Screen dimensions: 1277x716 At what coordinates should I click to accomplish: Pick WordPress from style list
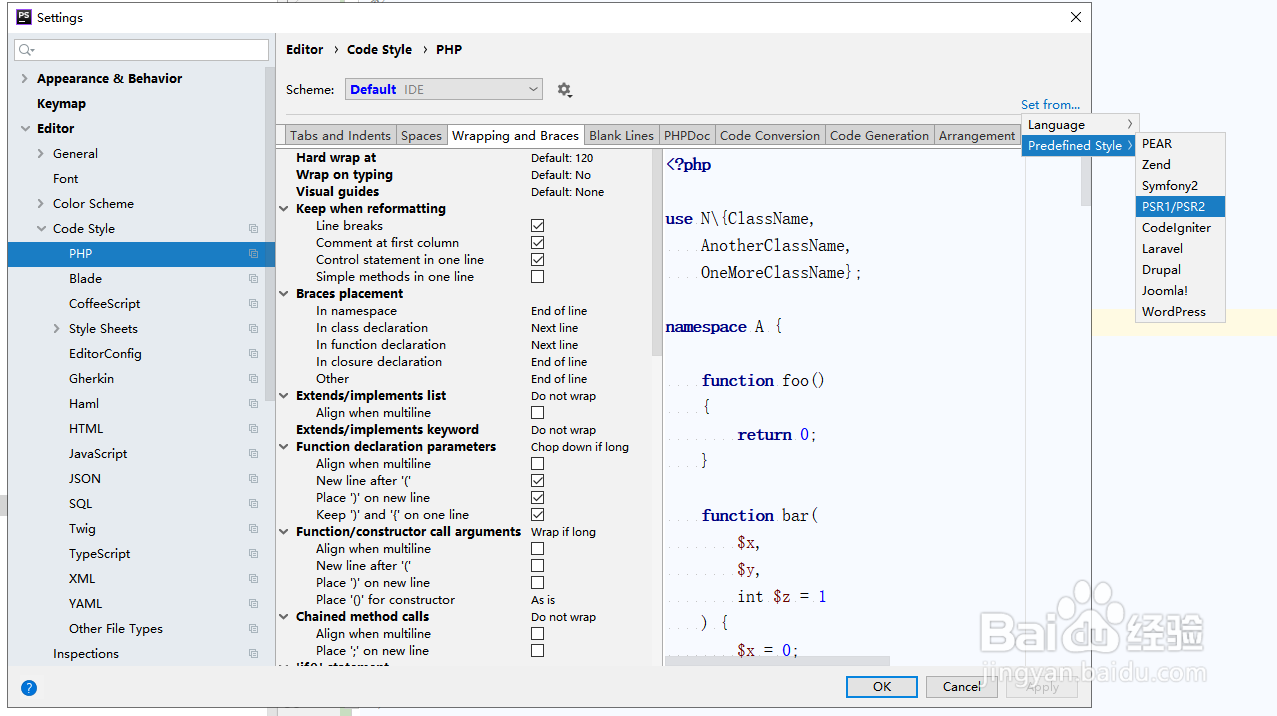1180,312
